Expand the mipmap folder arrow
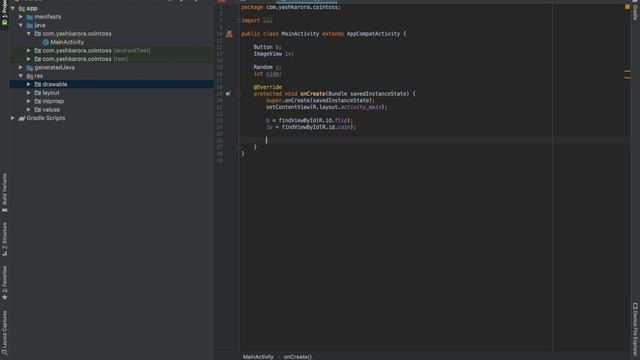This screenshot has height=360, width=640. tap(29, 101)
